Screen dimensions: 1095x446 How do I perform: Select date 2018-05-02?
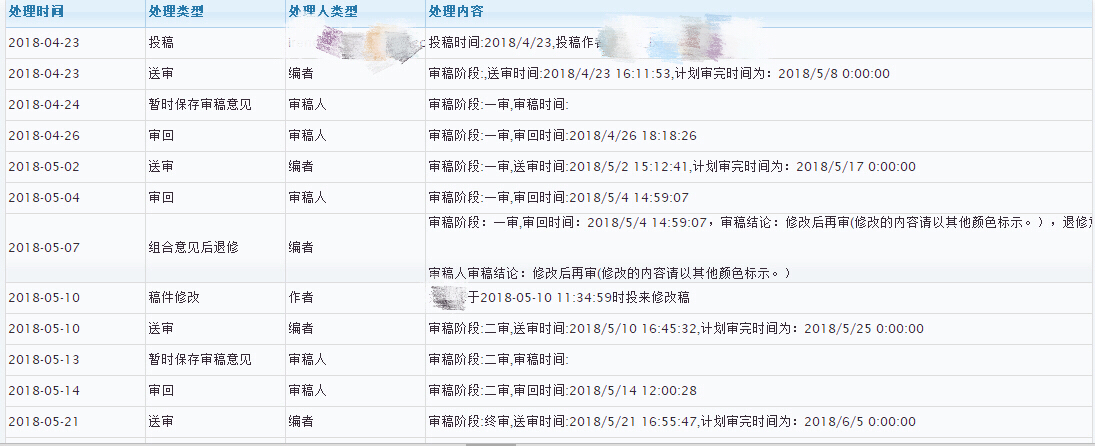tap(44, 167)
